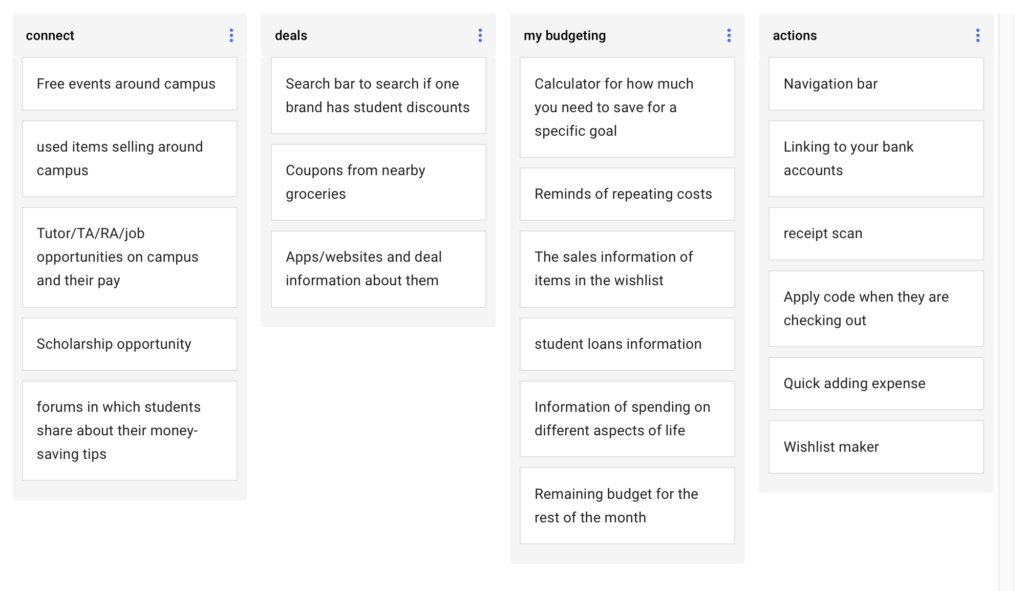Click the Tutor/TA/RA/job opportunities card

[x=129, y=257]
